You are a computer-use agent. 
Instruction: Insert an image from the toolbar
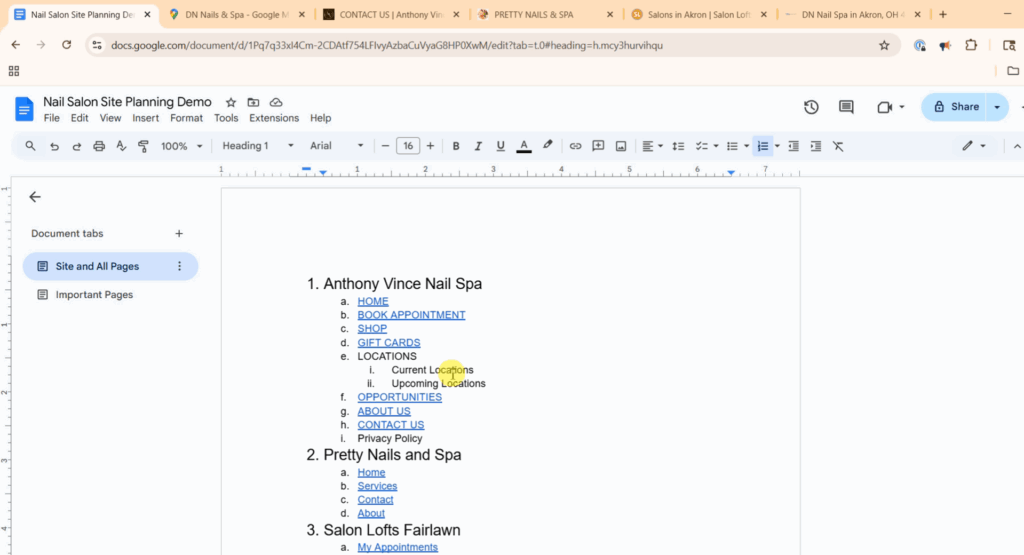point(620,146)
